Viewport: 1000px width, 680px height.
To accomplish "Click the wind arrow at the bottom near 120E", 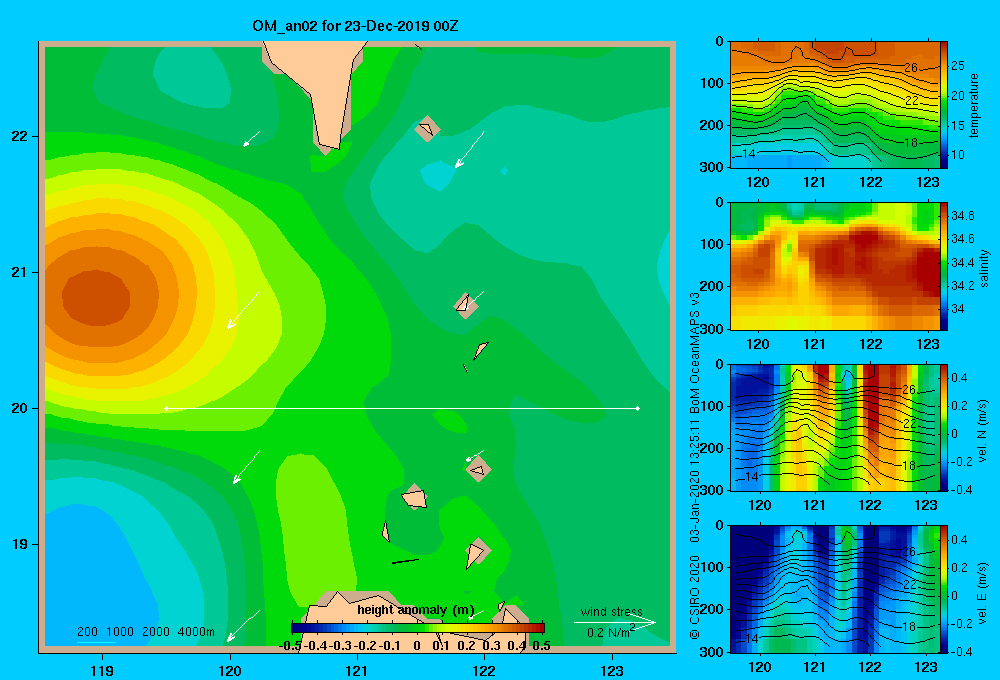I will 243,626.
